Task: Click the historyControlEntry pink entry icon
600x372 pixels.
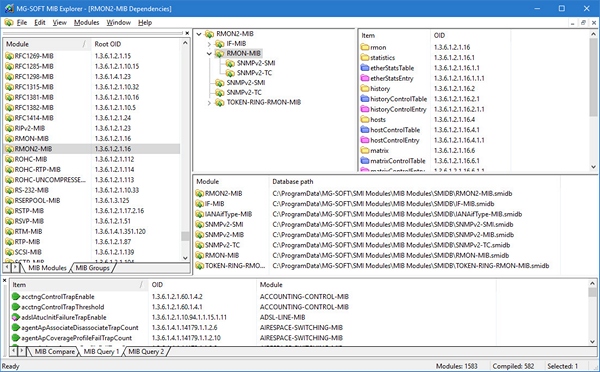Action: [x=365, y=109]
